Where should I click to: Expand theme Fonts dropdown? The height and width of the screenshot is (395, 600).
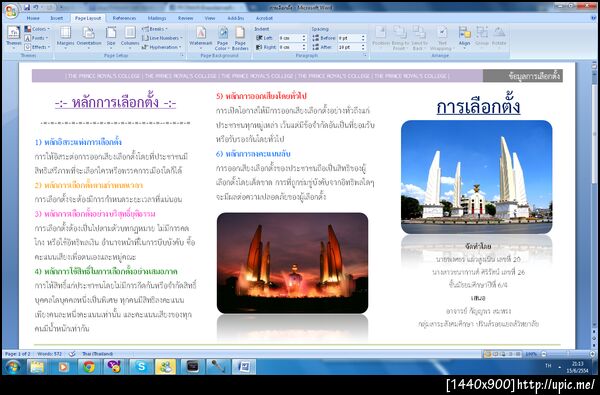click(x=36, y=38)
